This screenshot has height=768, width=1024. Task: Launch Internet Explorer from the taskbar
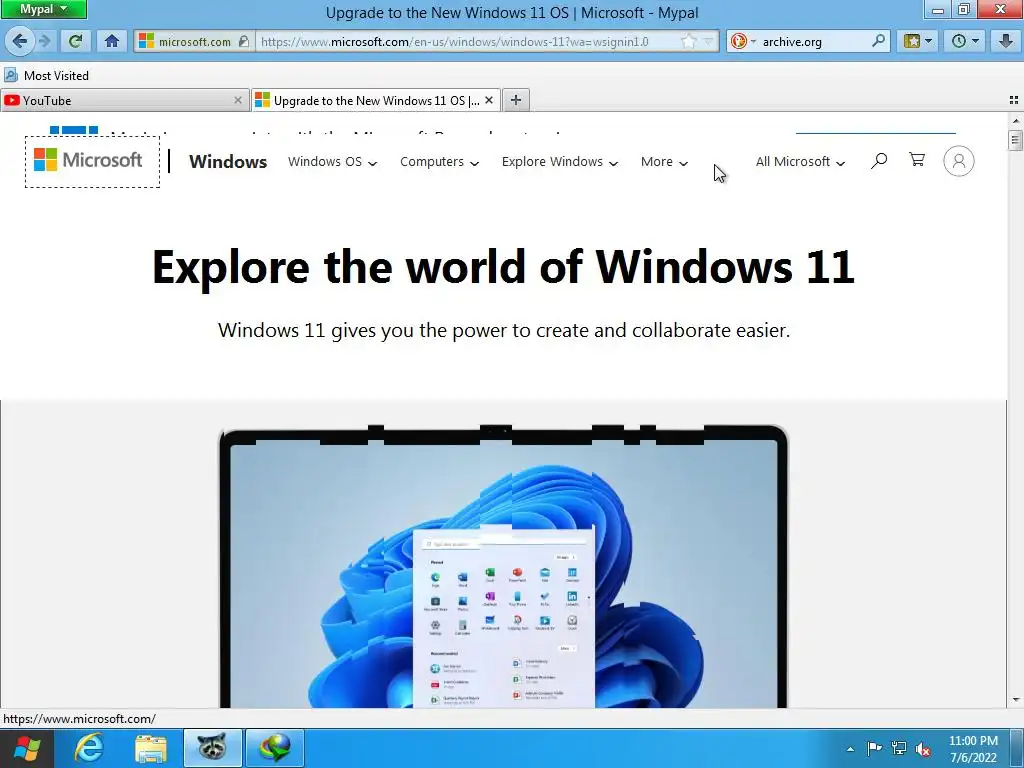[x=89, y=748]
